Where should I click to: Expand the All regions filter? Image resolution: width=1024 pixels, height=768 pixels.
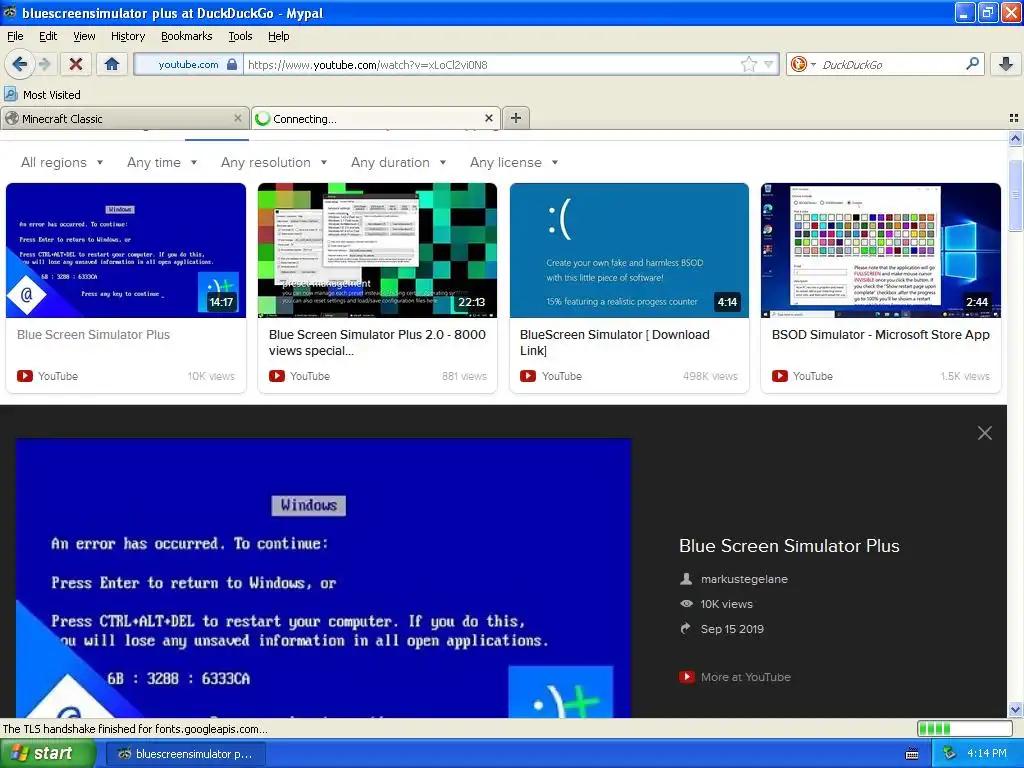tap(62, 162)
